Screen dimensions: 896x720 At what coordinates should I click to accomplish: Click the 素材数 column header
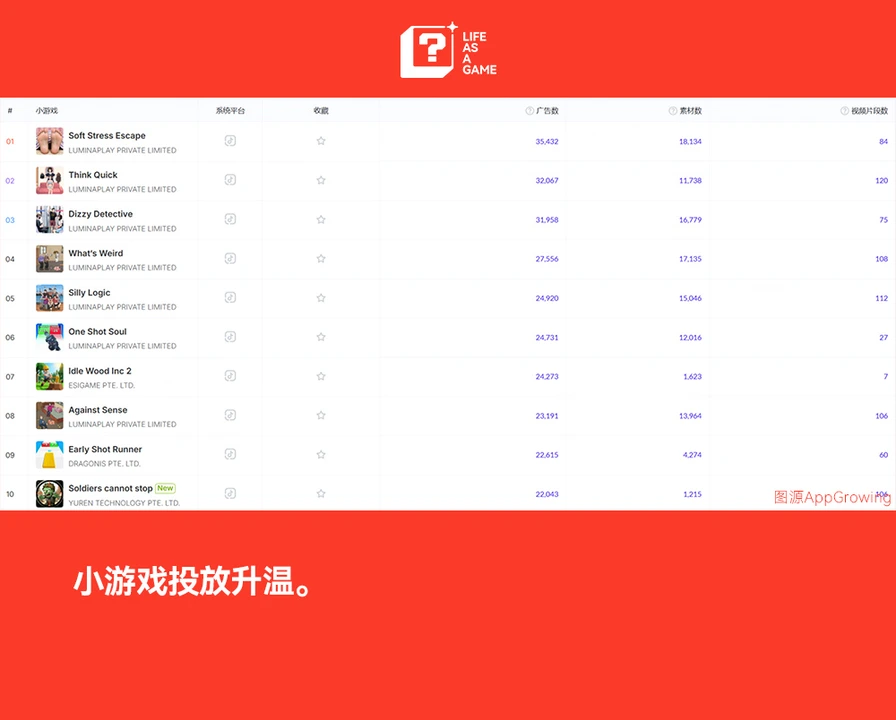pos(691,111)
